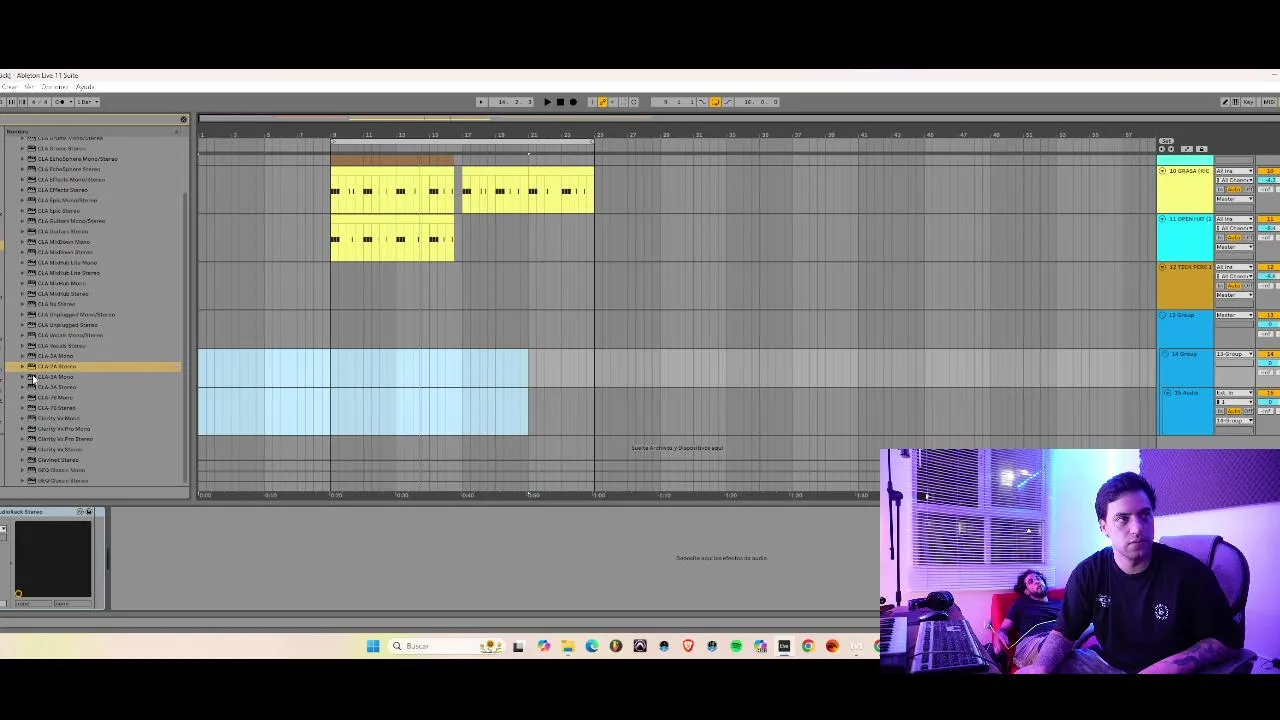Click the arrangement position field 14.2.3
This screenshot has width=1280, height=720.
(x=512, y=102)
